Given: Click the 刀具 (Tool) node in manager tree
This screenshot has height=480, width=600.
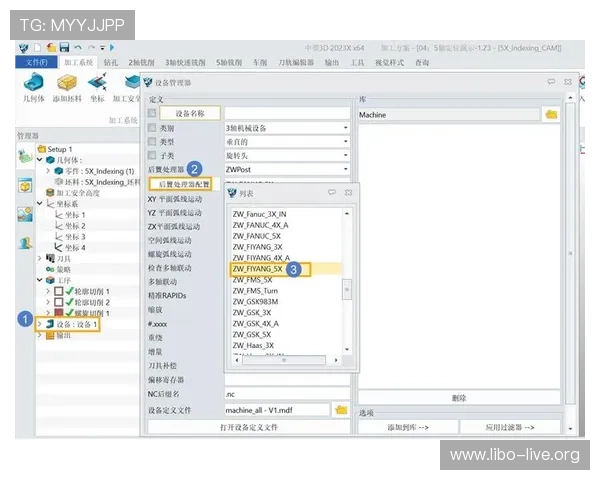Looking at the screenshot, I should [64, 258].
